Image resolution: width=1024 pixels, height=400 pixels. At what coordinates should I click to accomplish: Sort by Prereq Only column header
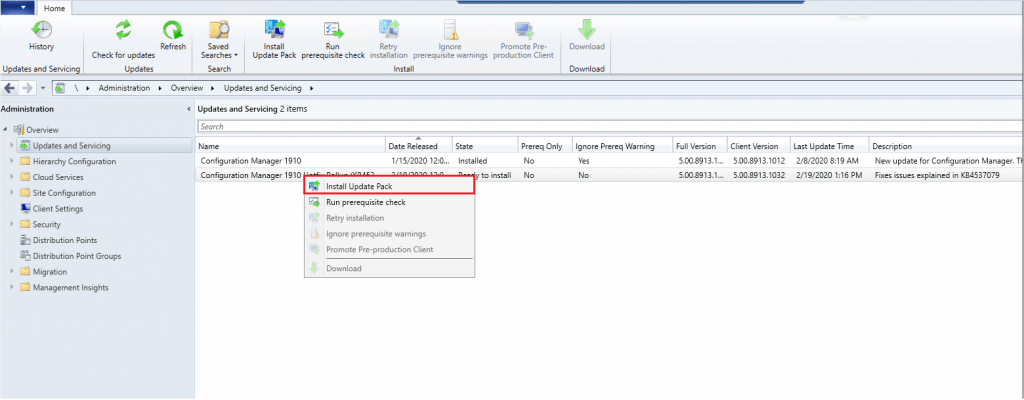[545, 146]
